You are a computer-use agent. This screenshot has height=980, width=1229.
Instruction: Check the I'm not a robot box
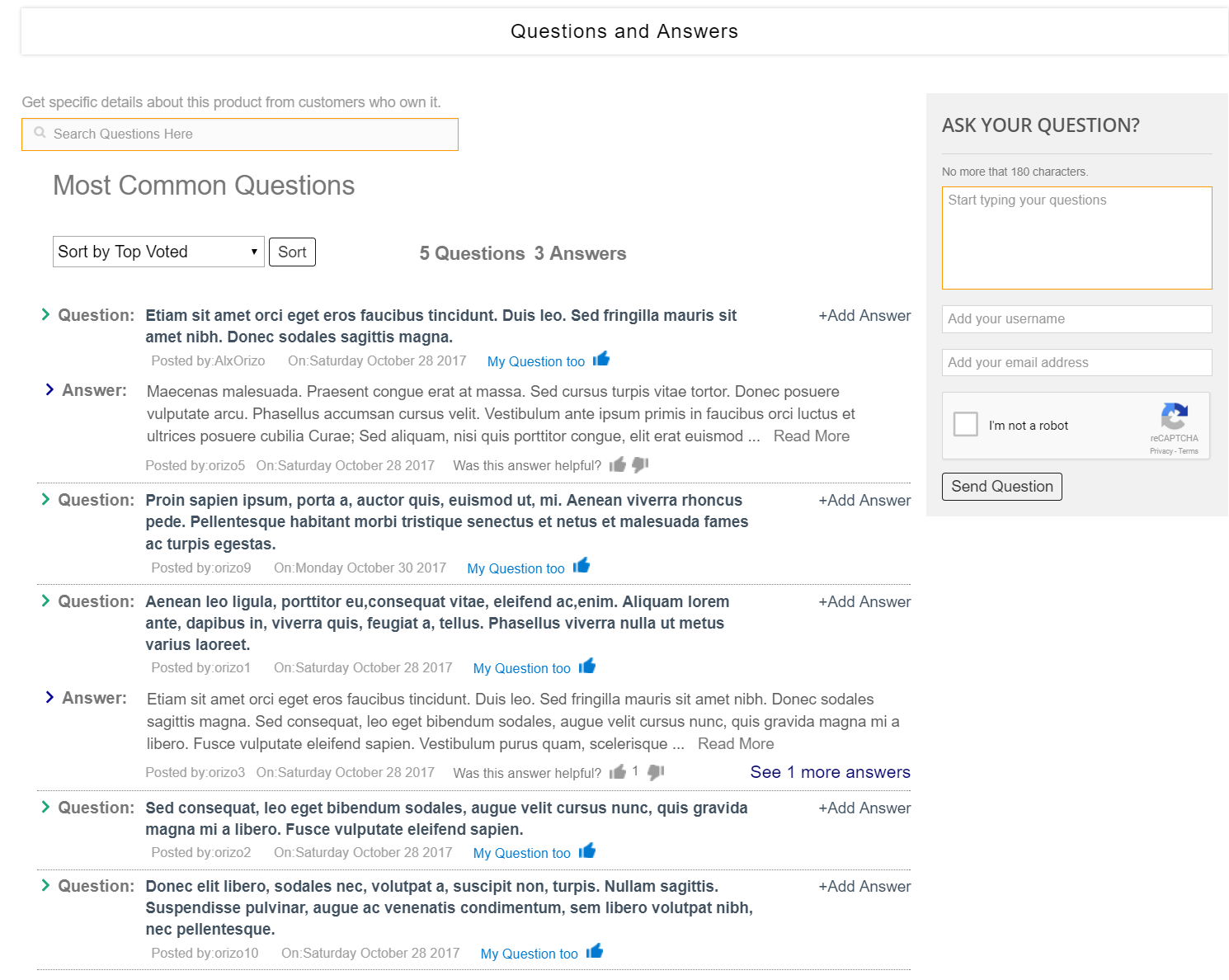[965, 424]
